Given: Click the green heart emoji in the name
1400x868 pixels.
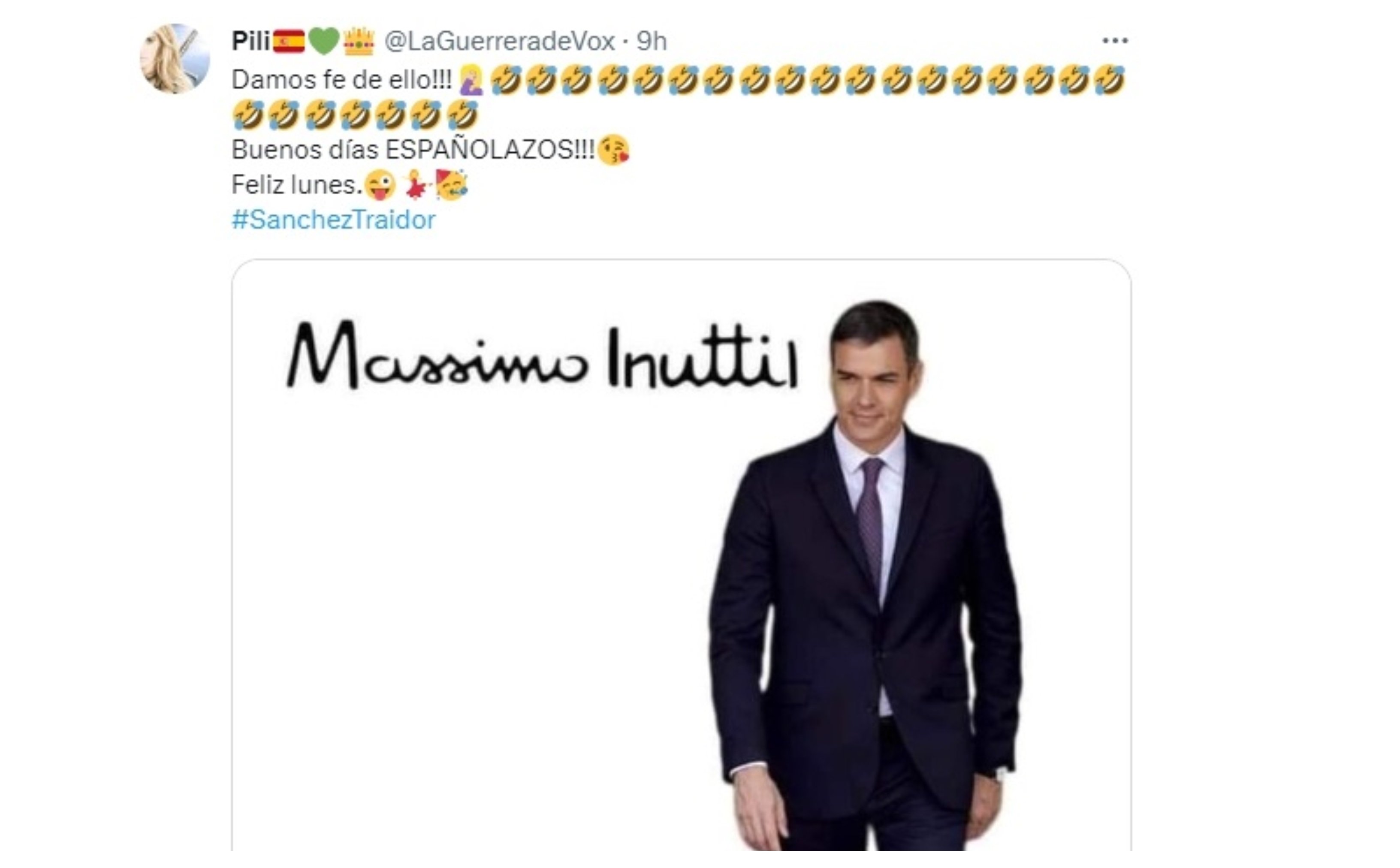Looking at the screenshot, I should [x=324, y=42].
